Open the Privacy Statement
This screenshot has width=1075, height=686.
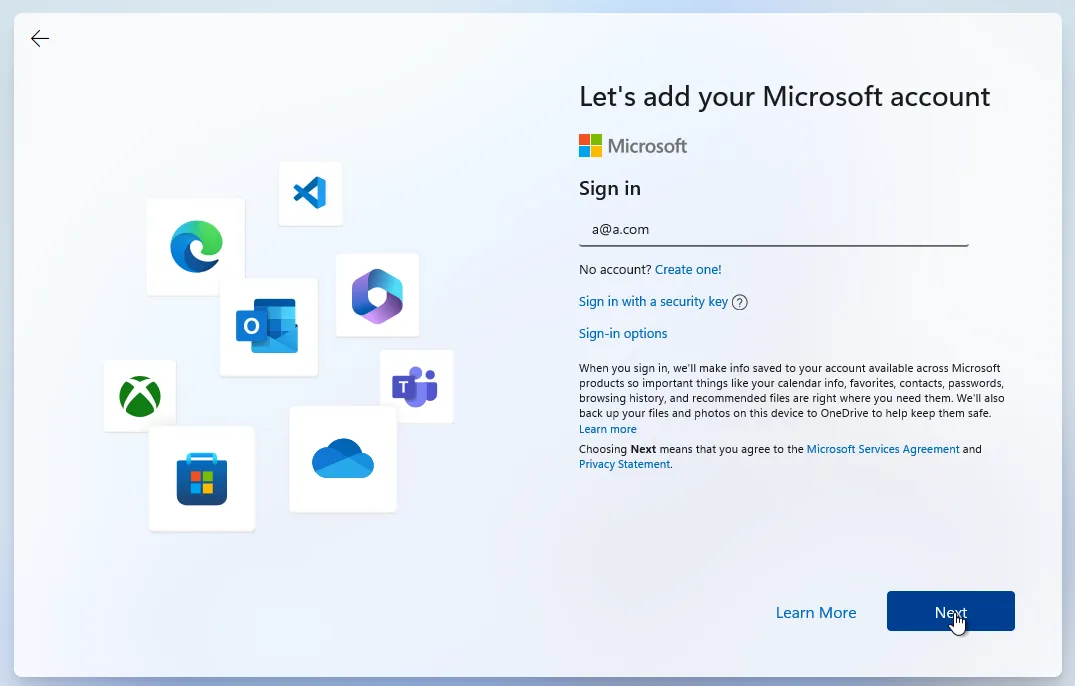tap(624, 463)
